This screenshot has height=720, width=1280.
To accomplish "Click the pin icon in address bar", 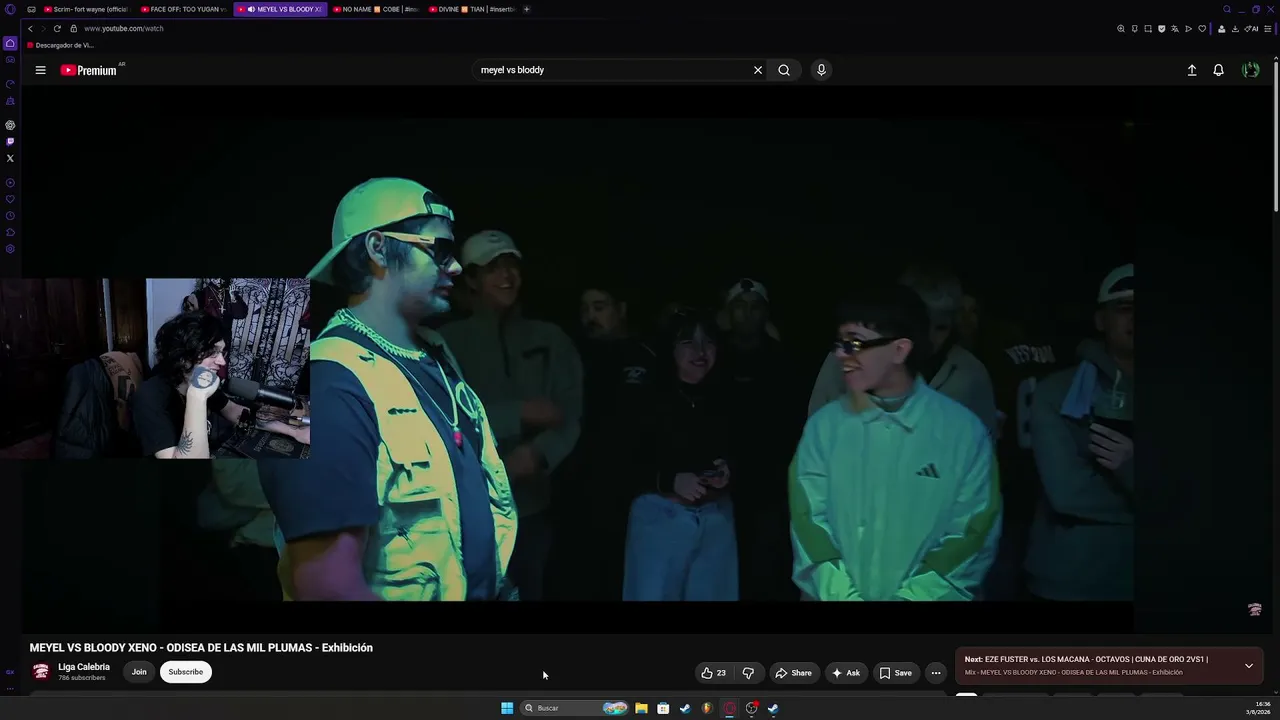I will tap(1134, 29).
